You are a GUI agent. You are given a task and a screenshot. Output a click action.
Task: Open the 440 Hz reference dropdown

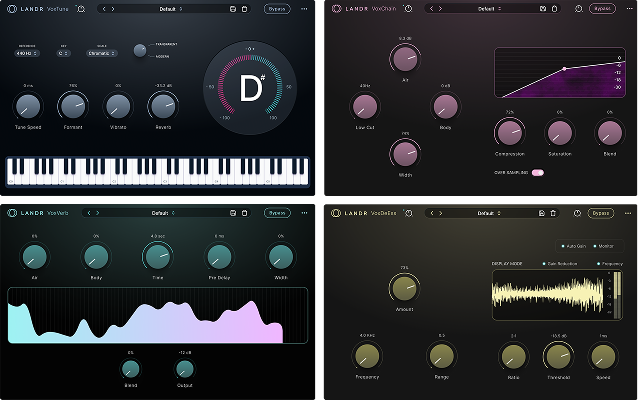tap(27, 53)
